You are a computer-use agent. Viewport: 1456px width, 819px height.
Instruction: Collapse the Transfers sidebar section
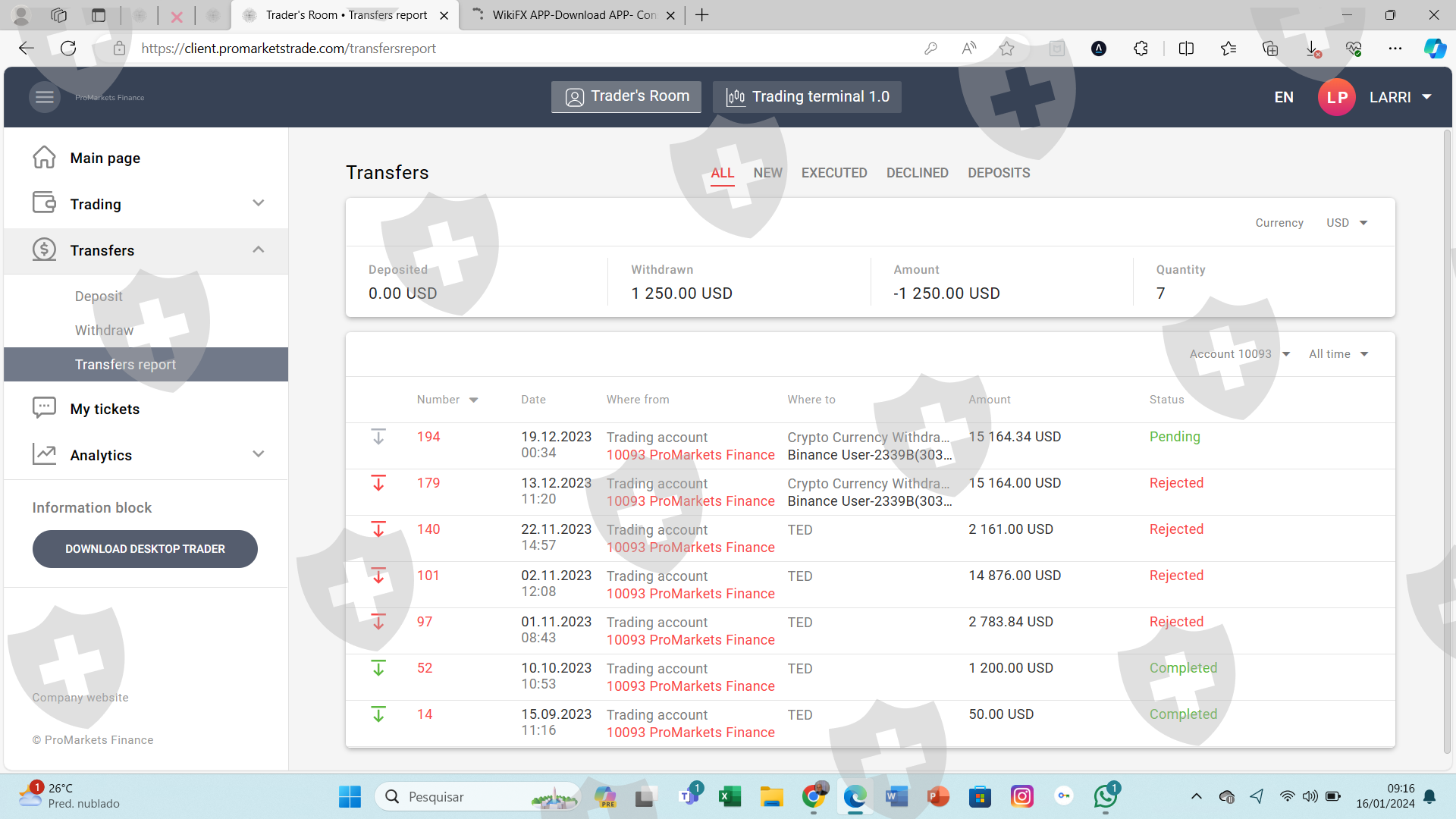point(259,249)
